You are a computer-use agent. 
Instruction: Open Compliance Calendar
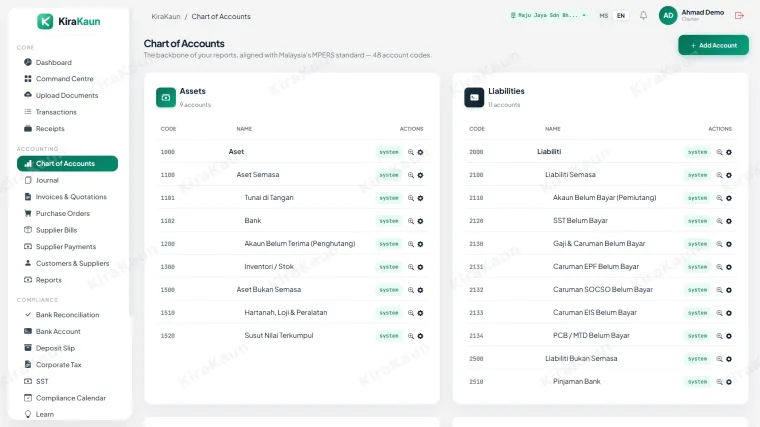pyautogui.click(x=64, y=398)
